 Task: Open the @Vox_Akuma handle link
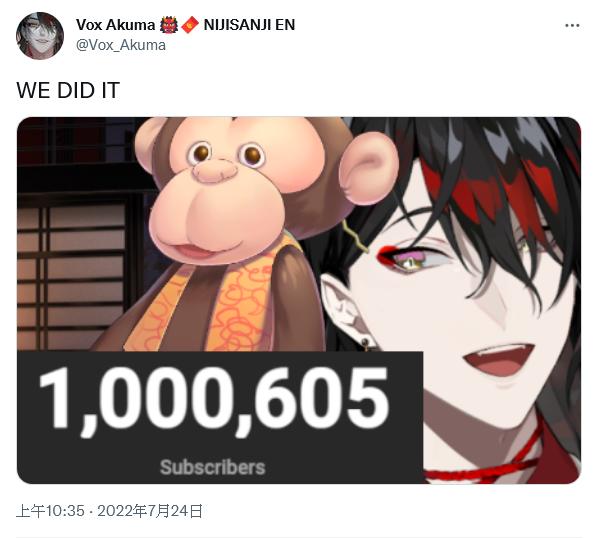point(121,45)
